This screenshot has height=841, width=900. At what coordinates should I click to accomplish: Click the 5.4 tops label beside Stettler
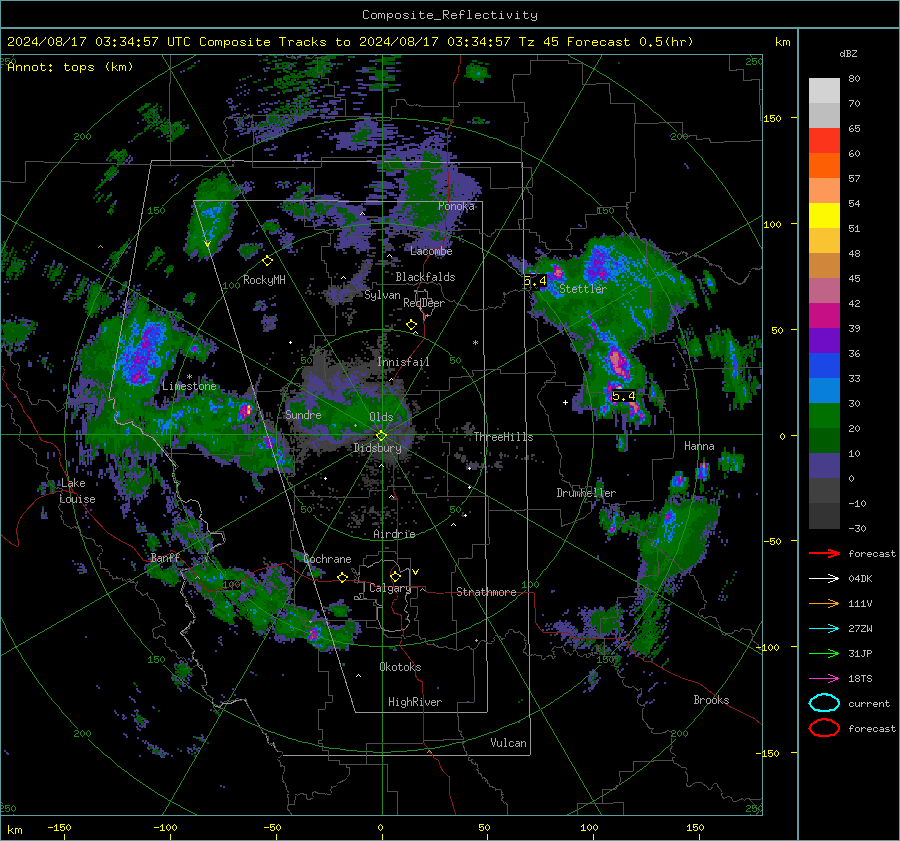535,281
